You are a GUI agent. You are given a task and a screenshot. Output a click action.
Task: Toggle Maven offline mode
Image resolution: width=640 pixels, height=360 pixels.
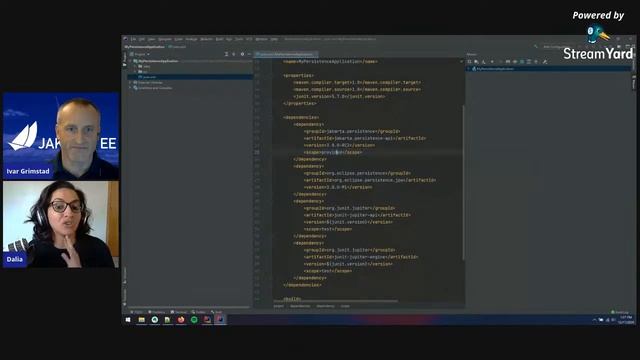pyautogui.click(x=515, y=62)
